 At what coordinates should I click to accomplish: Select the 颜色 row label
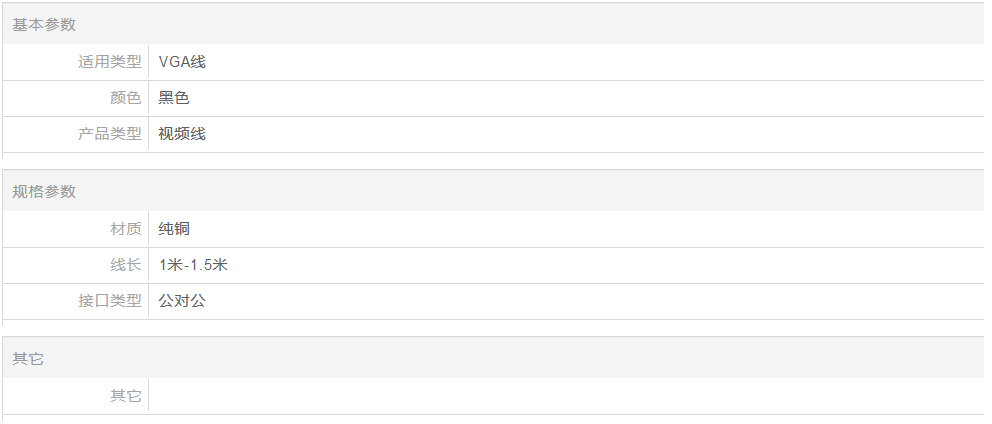[x=126, y=98]
